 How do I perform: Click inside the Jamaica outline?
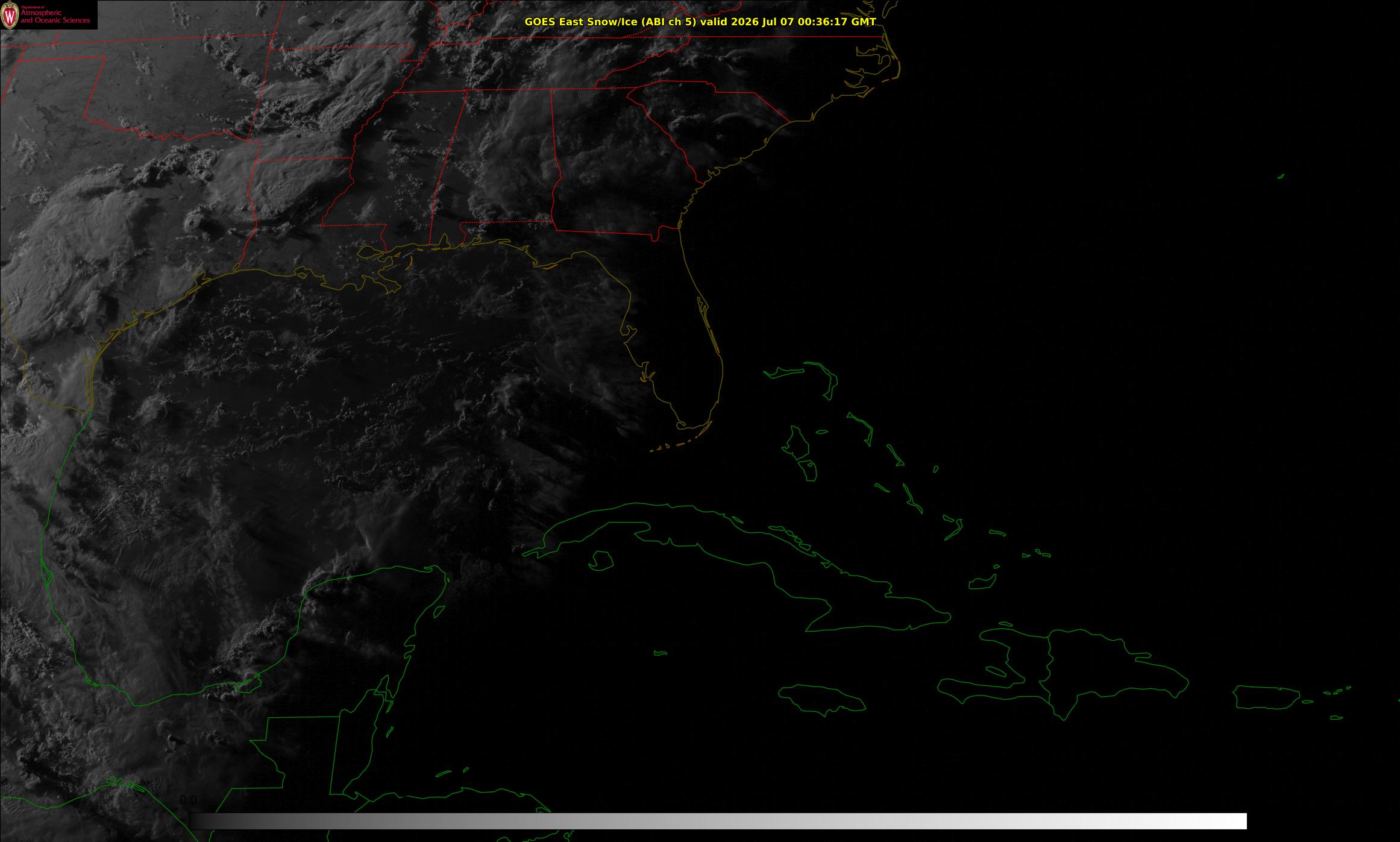(823, 698)
